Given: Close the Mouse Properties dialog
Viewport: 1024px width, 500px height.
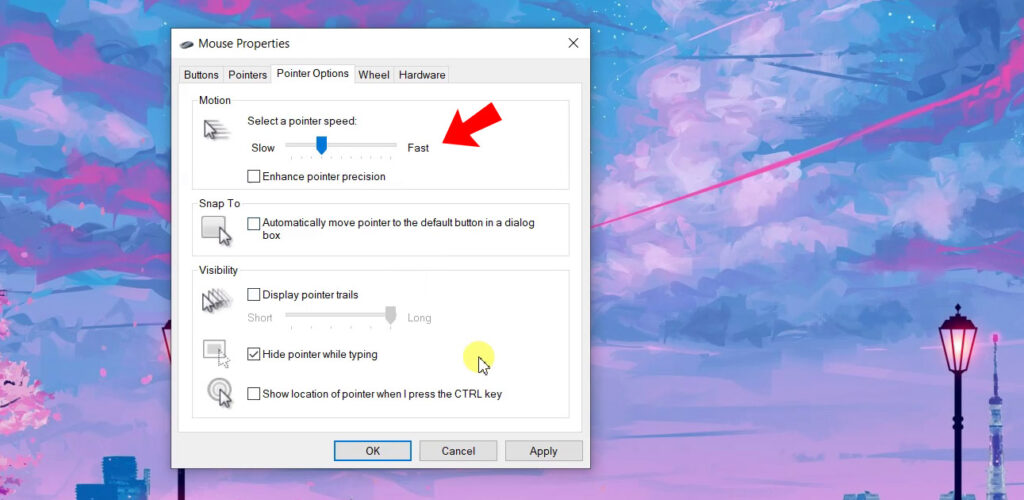Looking at the screenshot, I should pyautogui.click(x=573, y=43).
